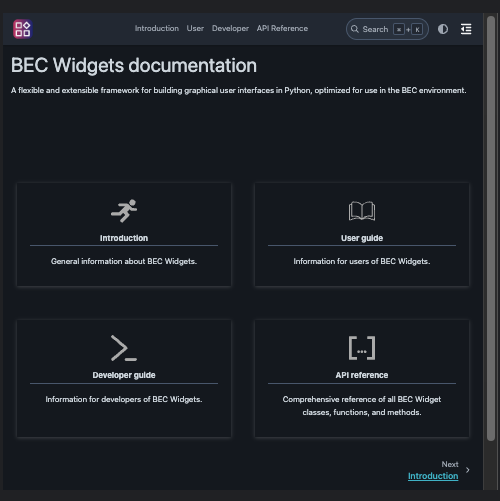This screenshot has width=500, height=501.
Task: Click the Search input field
Action: 387,29
